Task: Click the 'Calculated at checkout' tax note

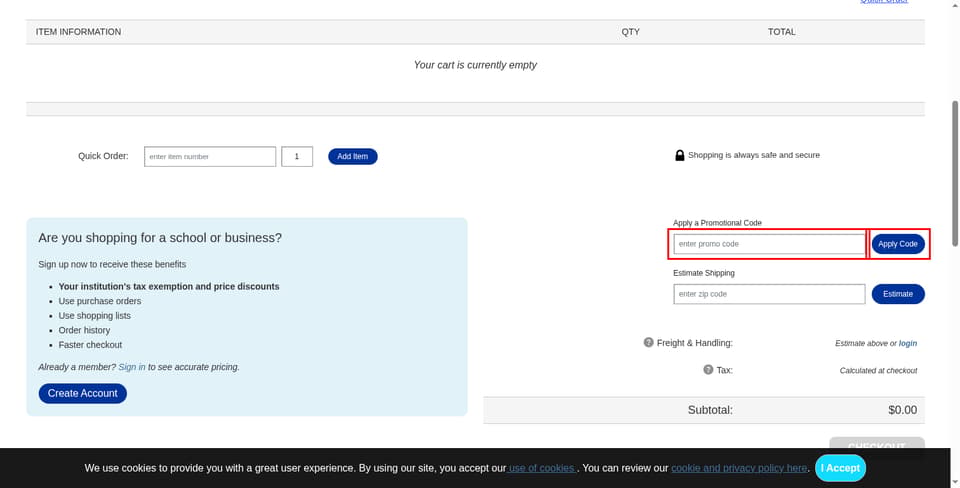Action: [878, 370]
